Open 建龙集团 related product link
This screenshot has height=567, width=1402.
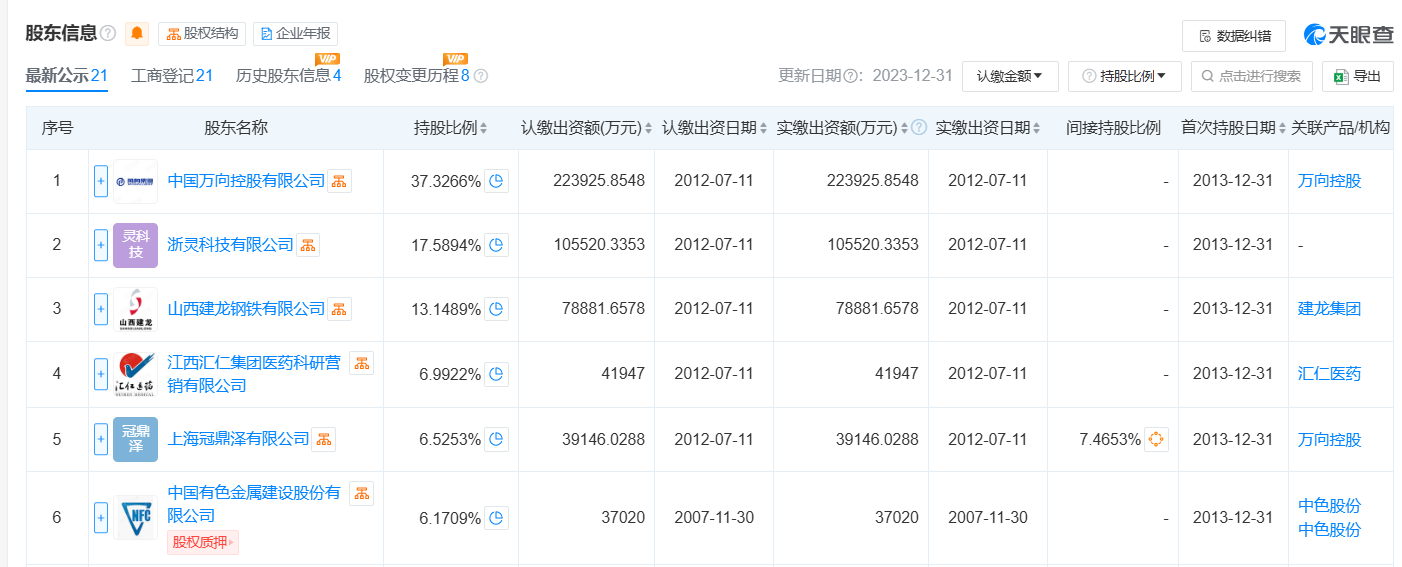pos(1329,309)
